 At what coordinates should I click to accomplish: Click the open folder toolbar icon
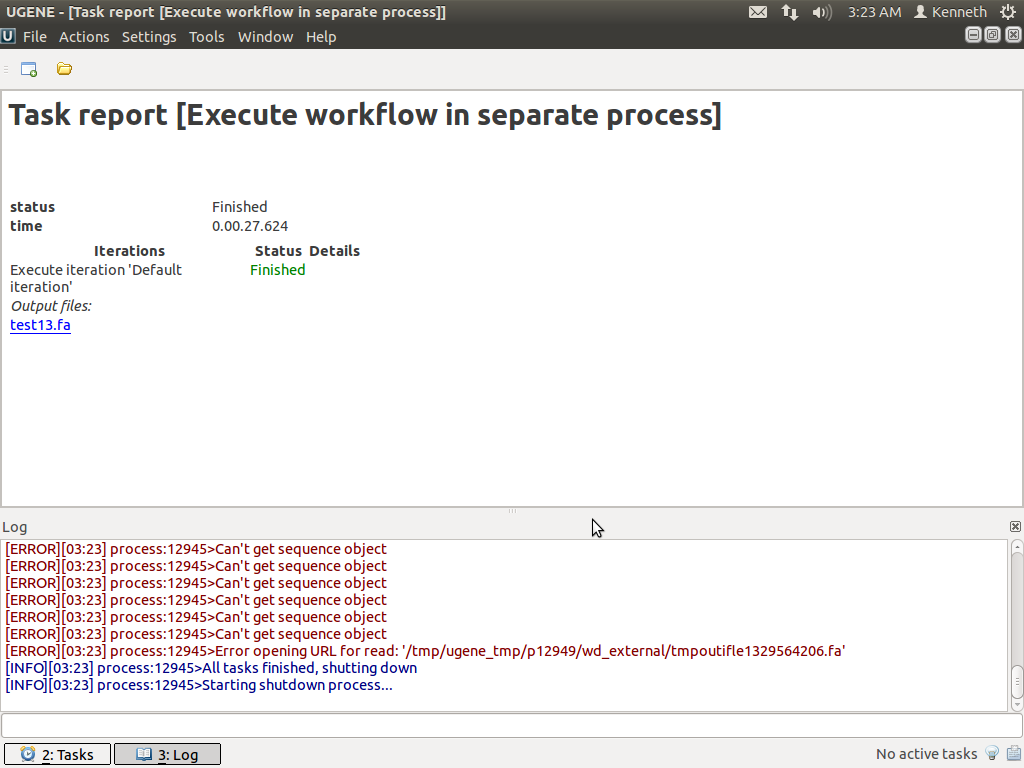(x=64, y=69)
